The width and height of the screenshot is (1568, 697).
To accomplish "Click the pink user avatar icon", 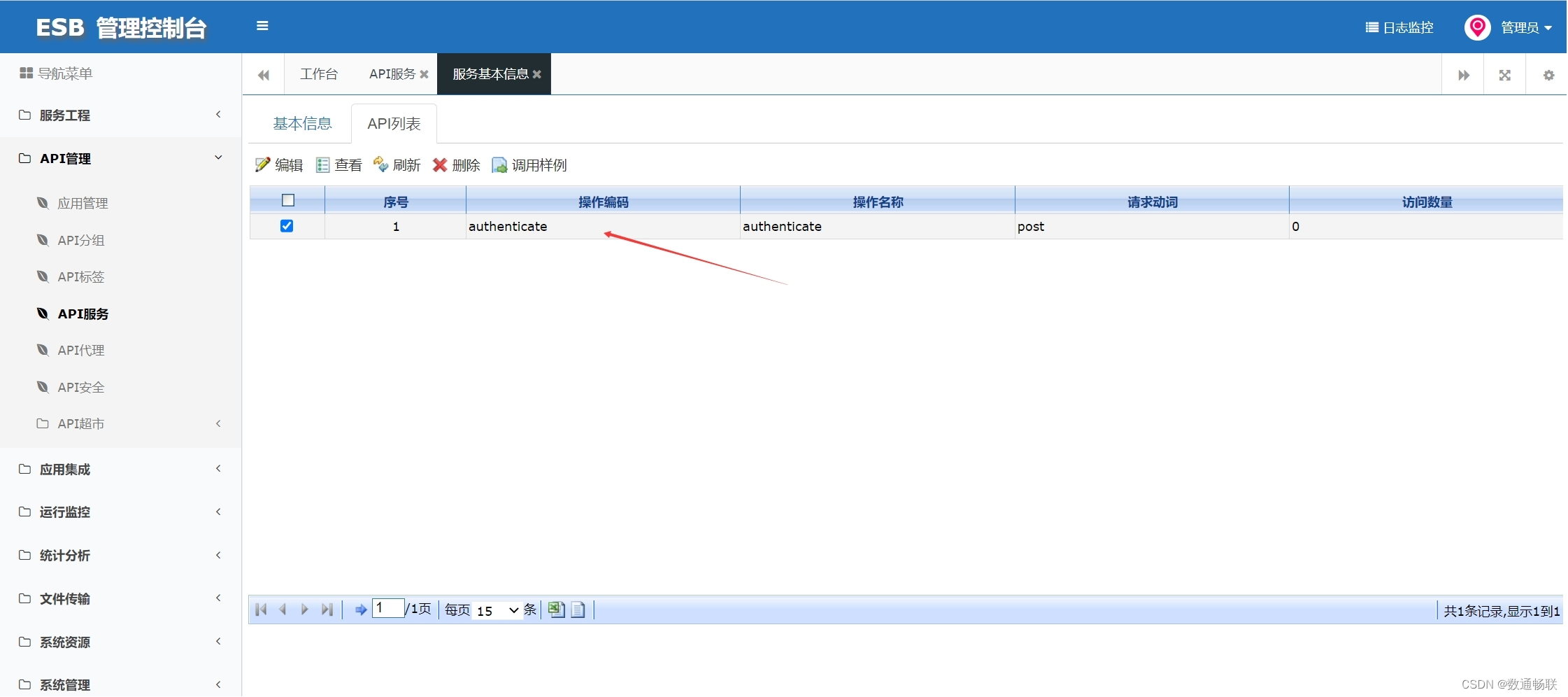I will (1477, 27).
